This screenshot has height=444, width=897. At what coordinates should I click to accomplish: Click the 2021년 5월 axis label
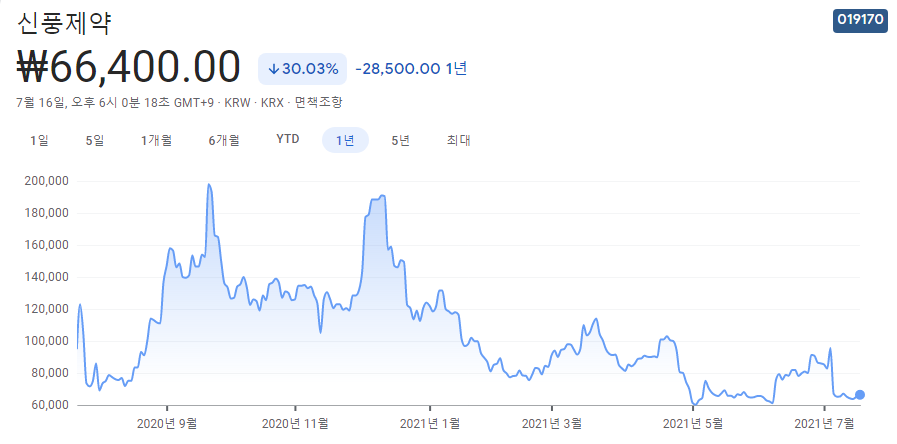[693, 423]
